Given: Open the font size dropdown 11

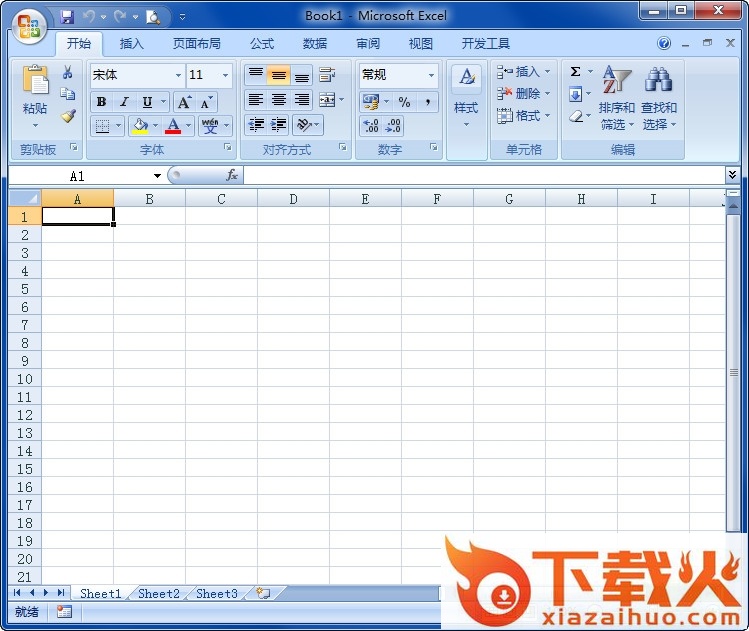Looking at the screenshot, I should (x=225, y=75).
